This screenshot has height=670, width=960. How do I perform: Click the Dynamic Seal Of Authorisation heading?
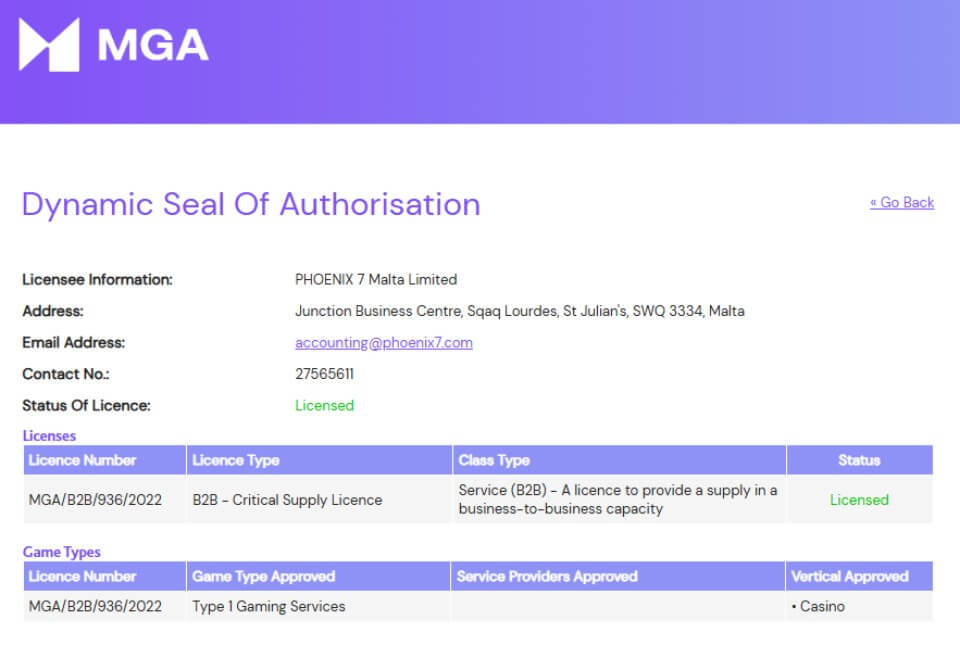click(x=251, y=204)
